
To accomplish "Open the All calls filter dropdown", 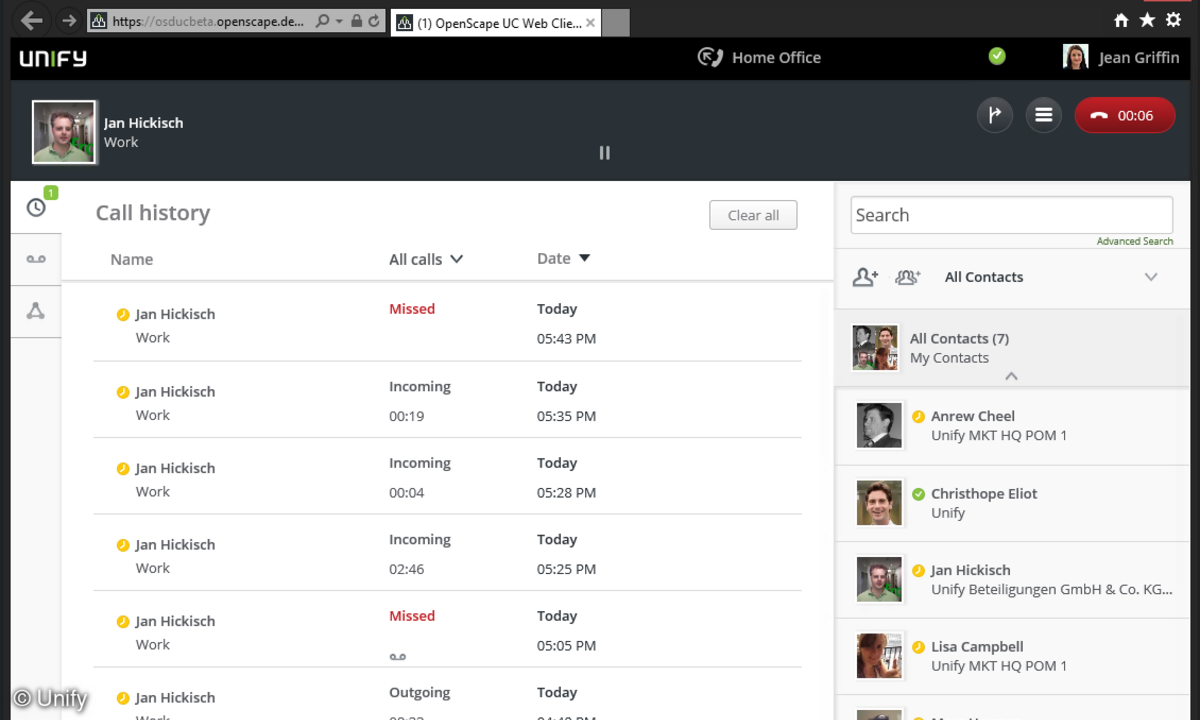I will click(426, 259).
